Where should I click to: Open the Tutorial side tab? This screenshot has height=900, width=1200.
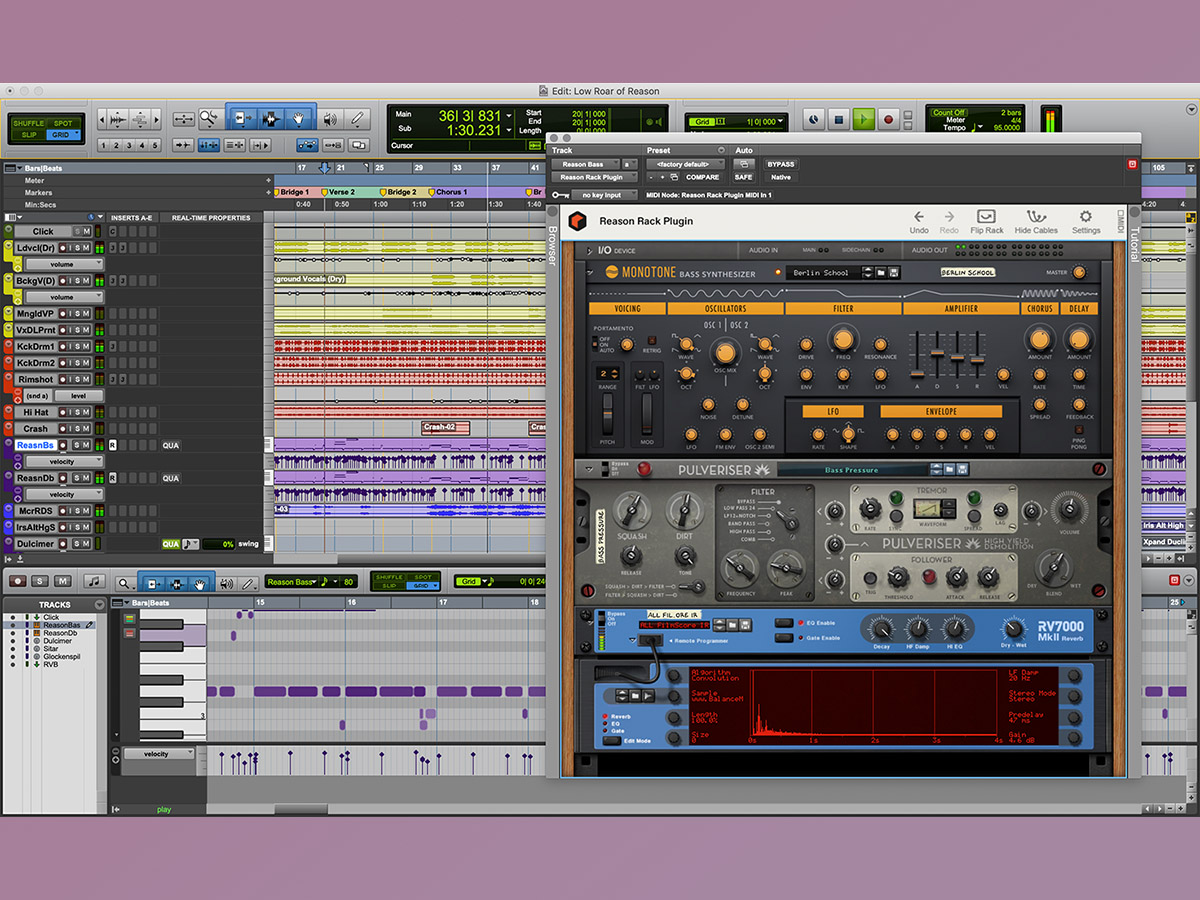[1134, 243]
